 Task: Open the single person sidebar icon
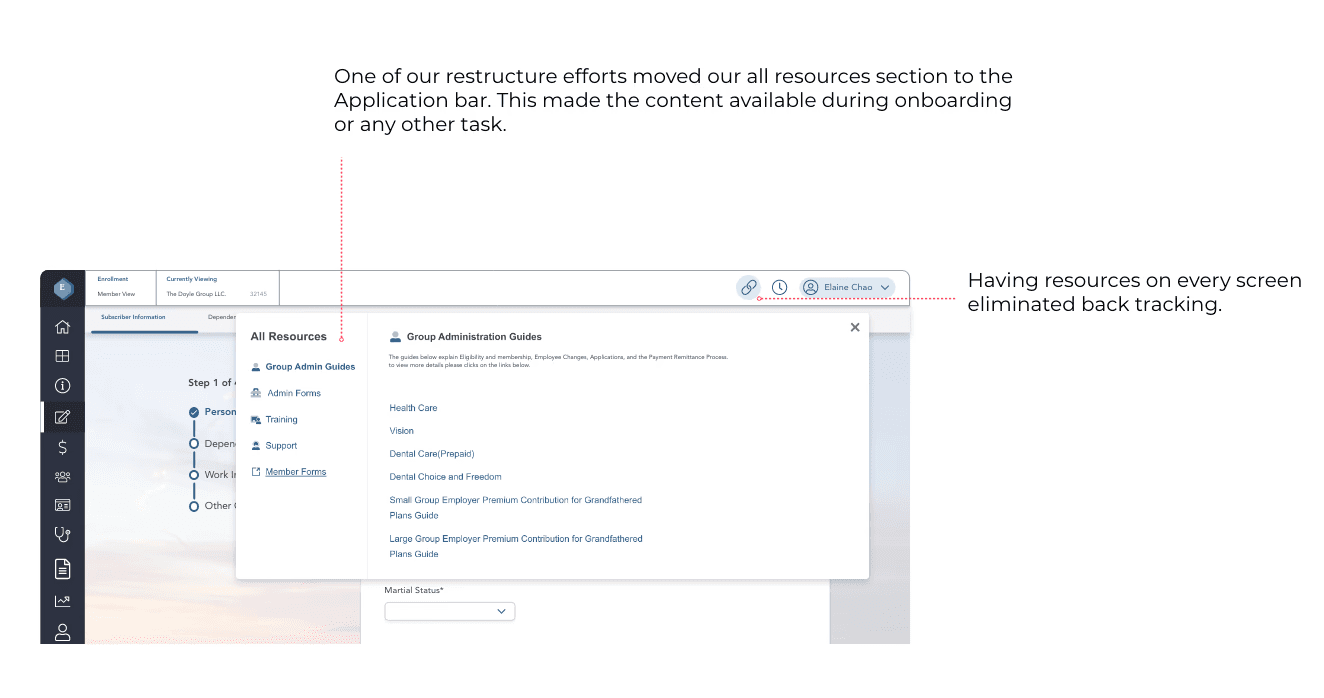(63, 632)
